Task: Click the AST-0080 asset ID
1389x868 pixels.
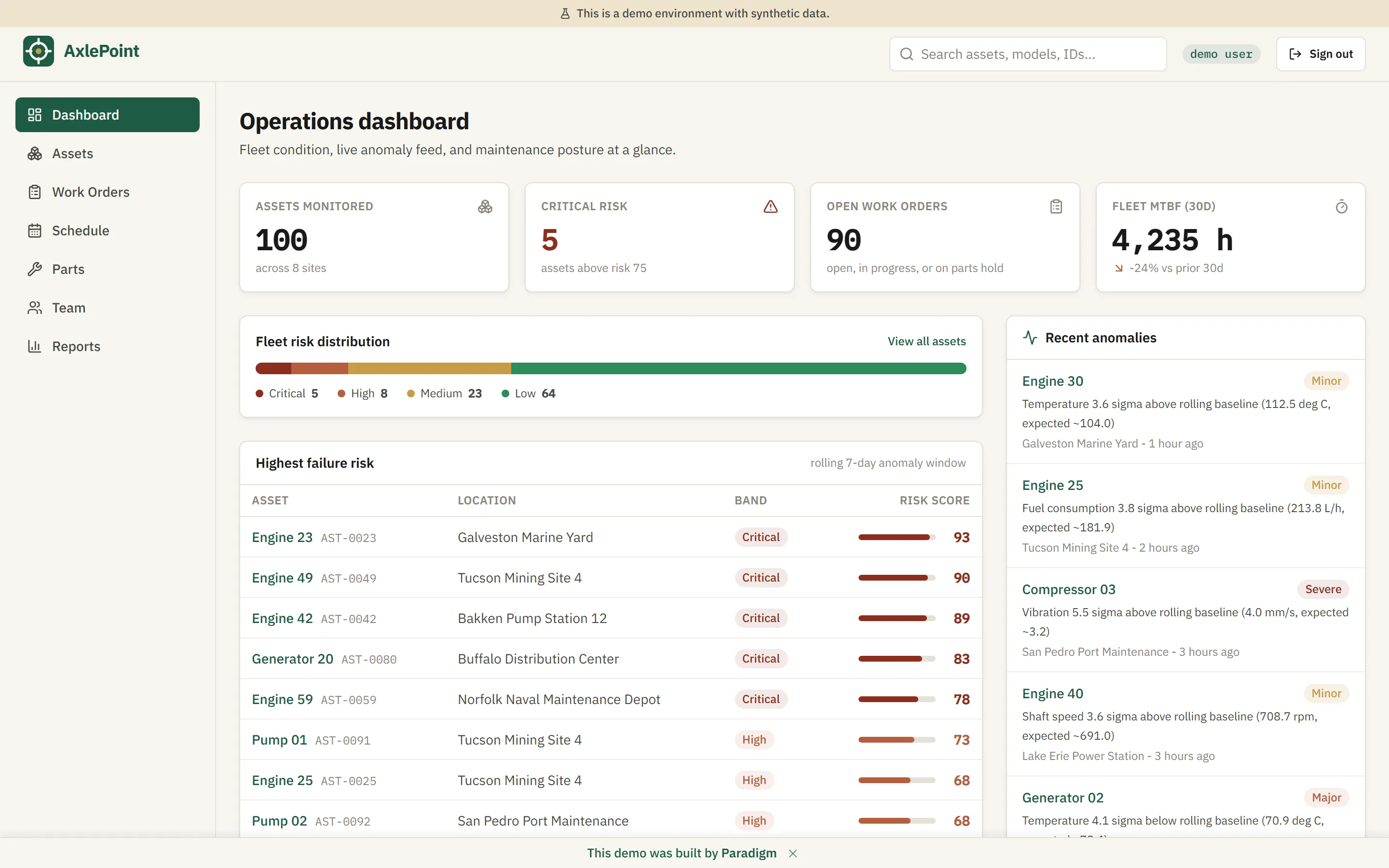Action: (x=369, y=660)
